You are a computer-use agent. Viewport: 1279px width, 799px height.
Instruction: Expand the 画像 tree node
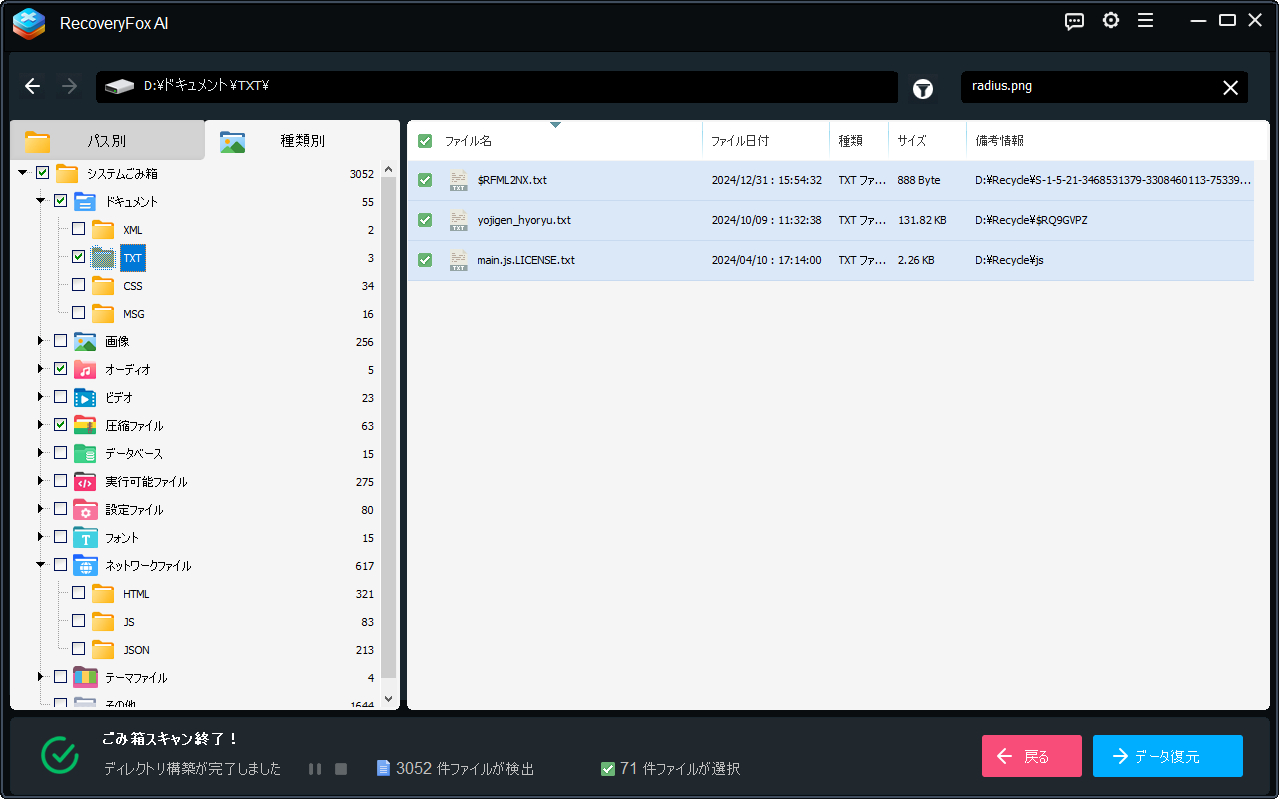(41, 341)
